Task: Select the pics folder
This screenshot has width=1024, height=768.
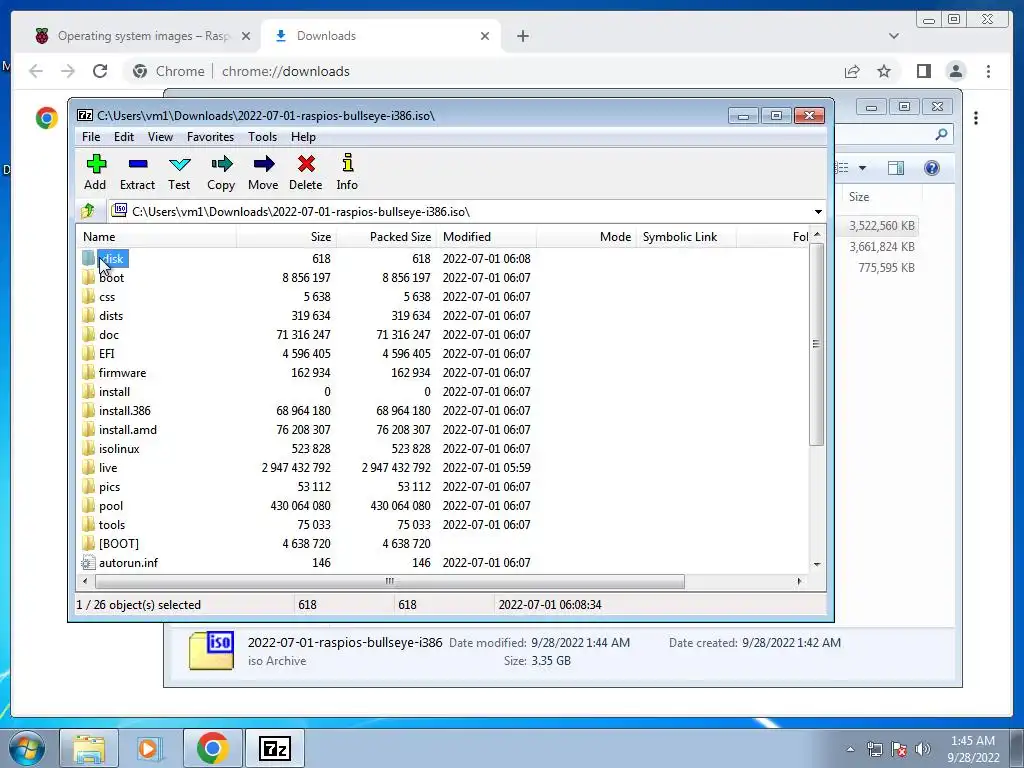Action: point(109,487)
